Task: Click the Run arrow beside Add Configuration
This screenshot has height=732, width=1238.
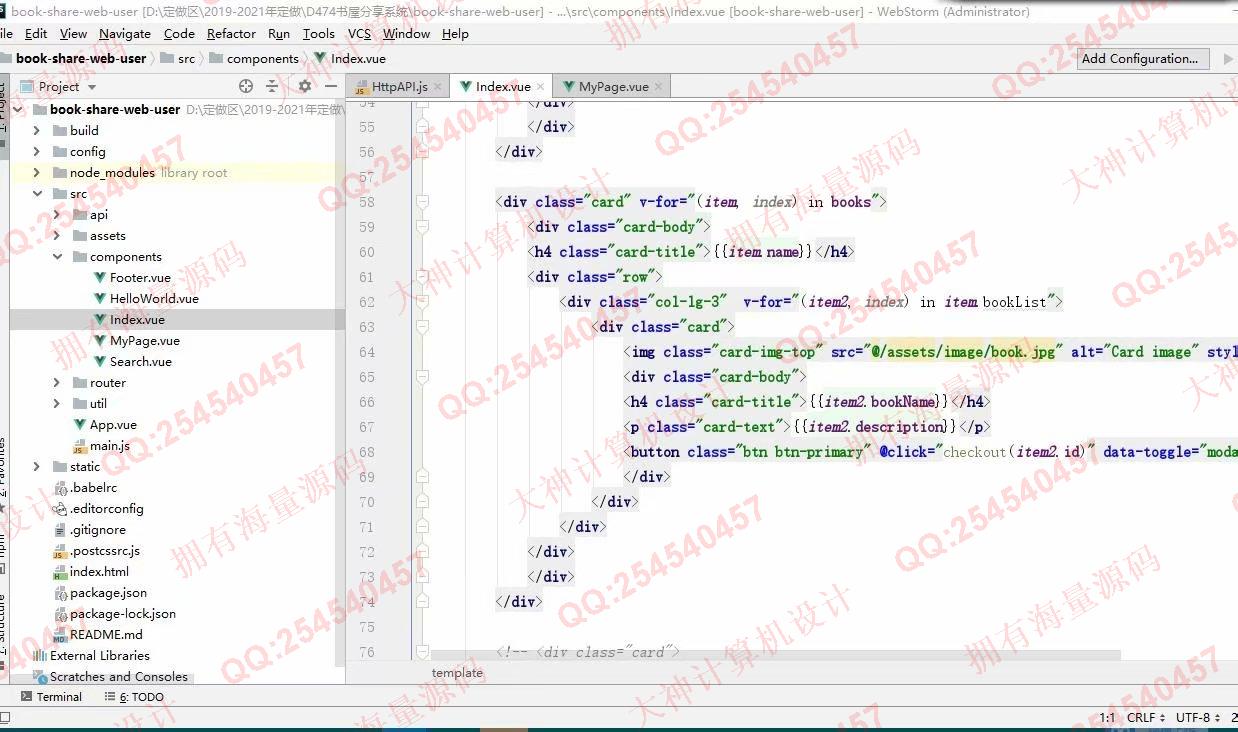Action: pyautogui.click(x=1228, y=59)
